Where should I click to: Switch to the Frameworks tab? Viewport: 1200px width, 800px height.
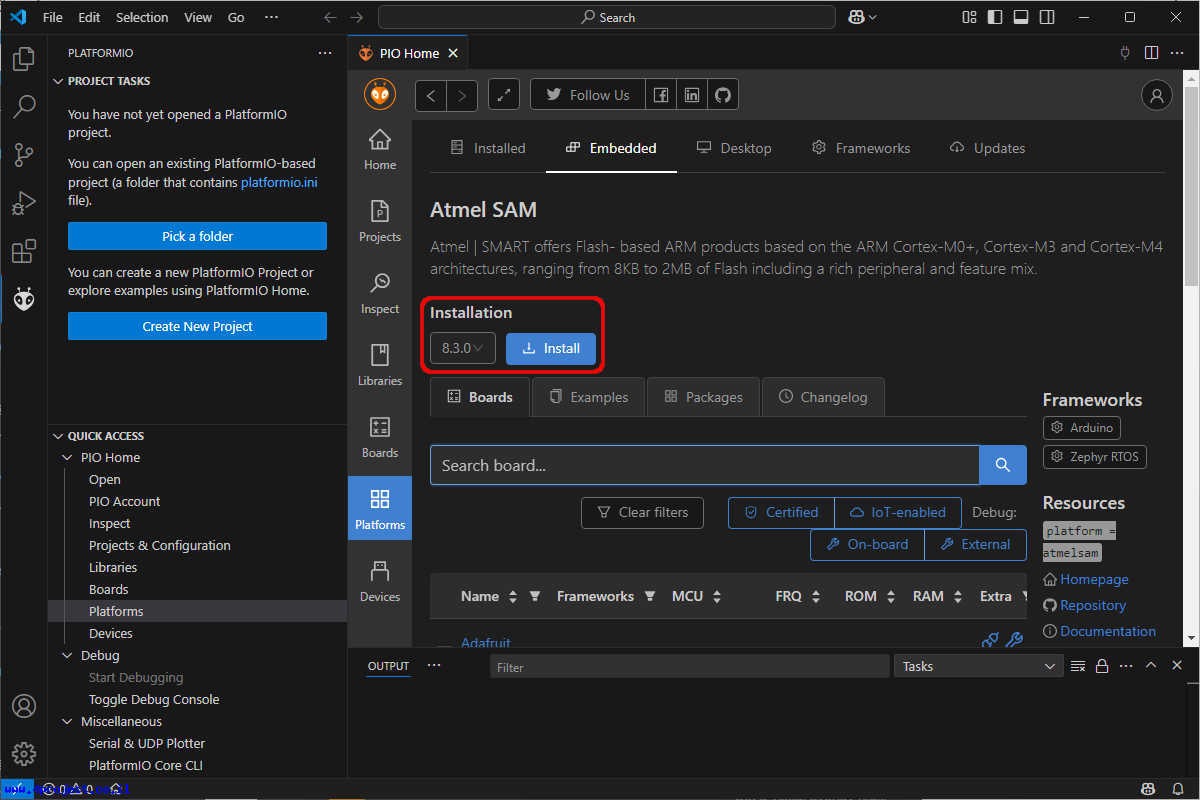pos(861,148)
